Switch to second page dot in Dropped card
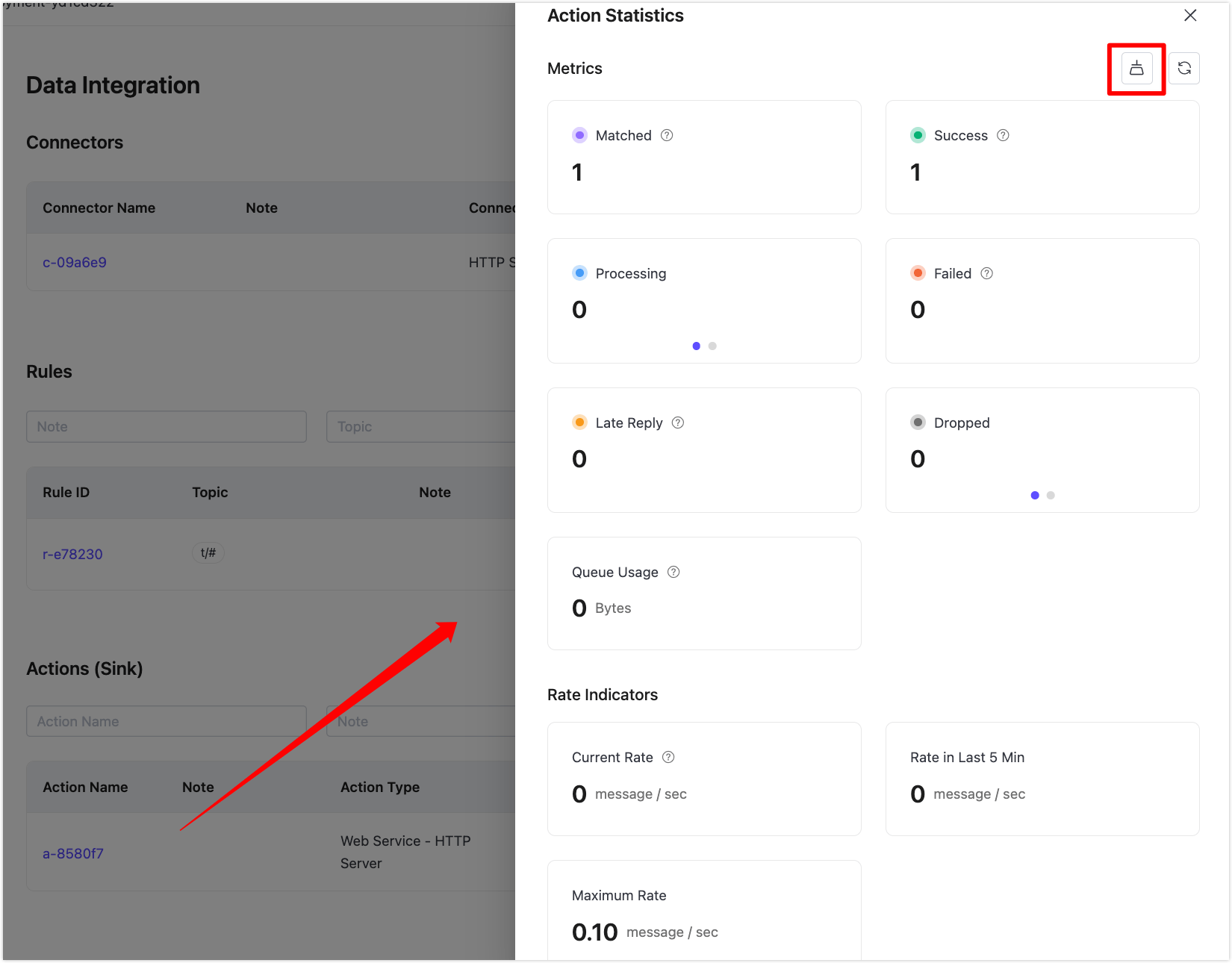This screenshot has height=963, width=1232. point(1051,495)
